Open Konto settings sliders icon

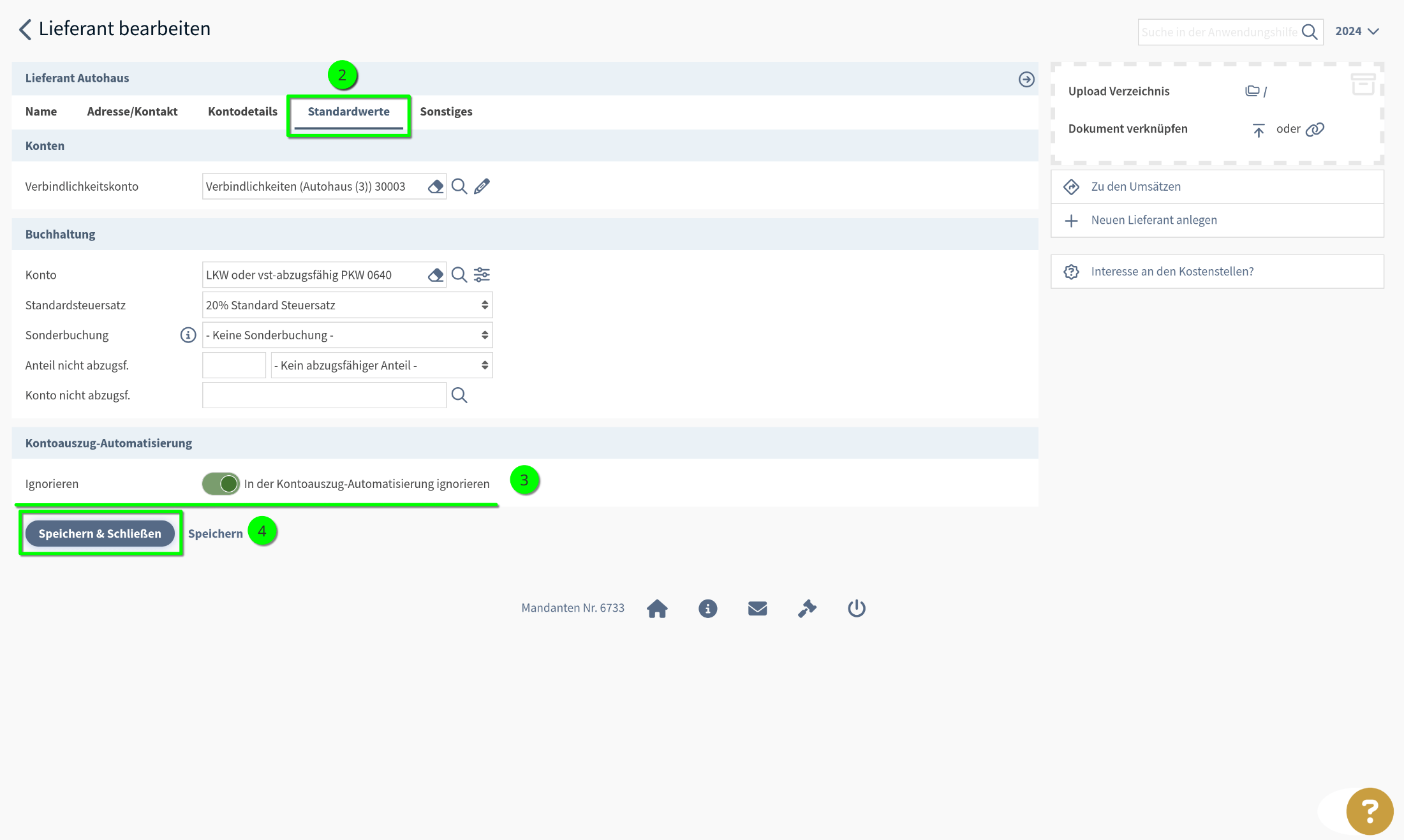click(x=482, y=275)
